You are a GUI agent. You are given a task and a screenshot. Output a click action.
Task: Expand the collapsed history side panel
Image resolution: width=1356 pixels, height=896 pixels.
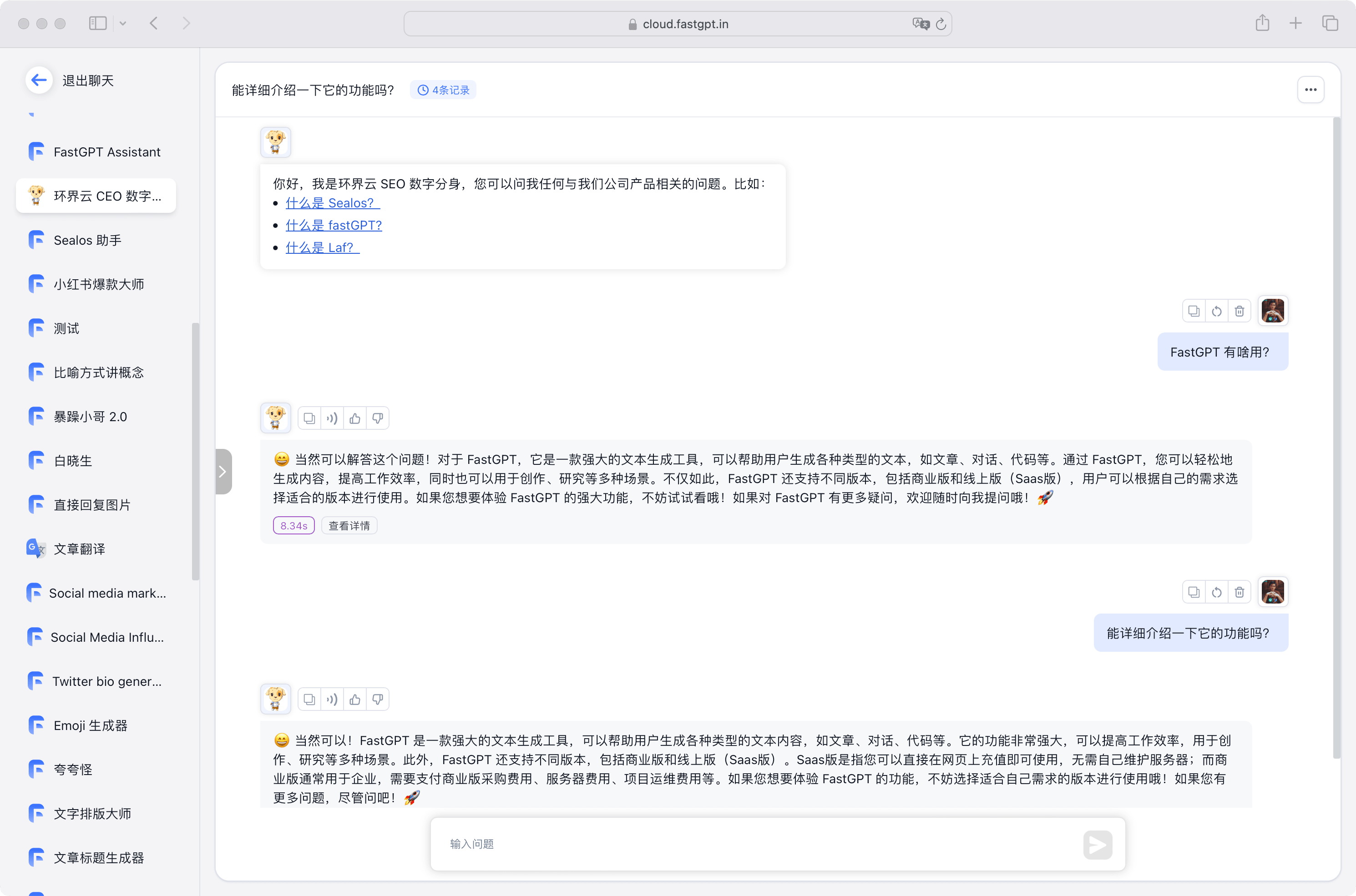pyautogui.click(x=223, y=472)
